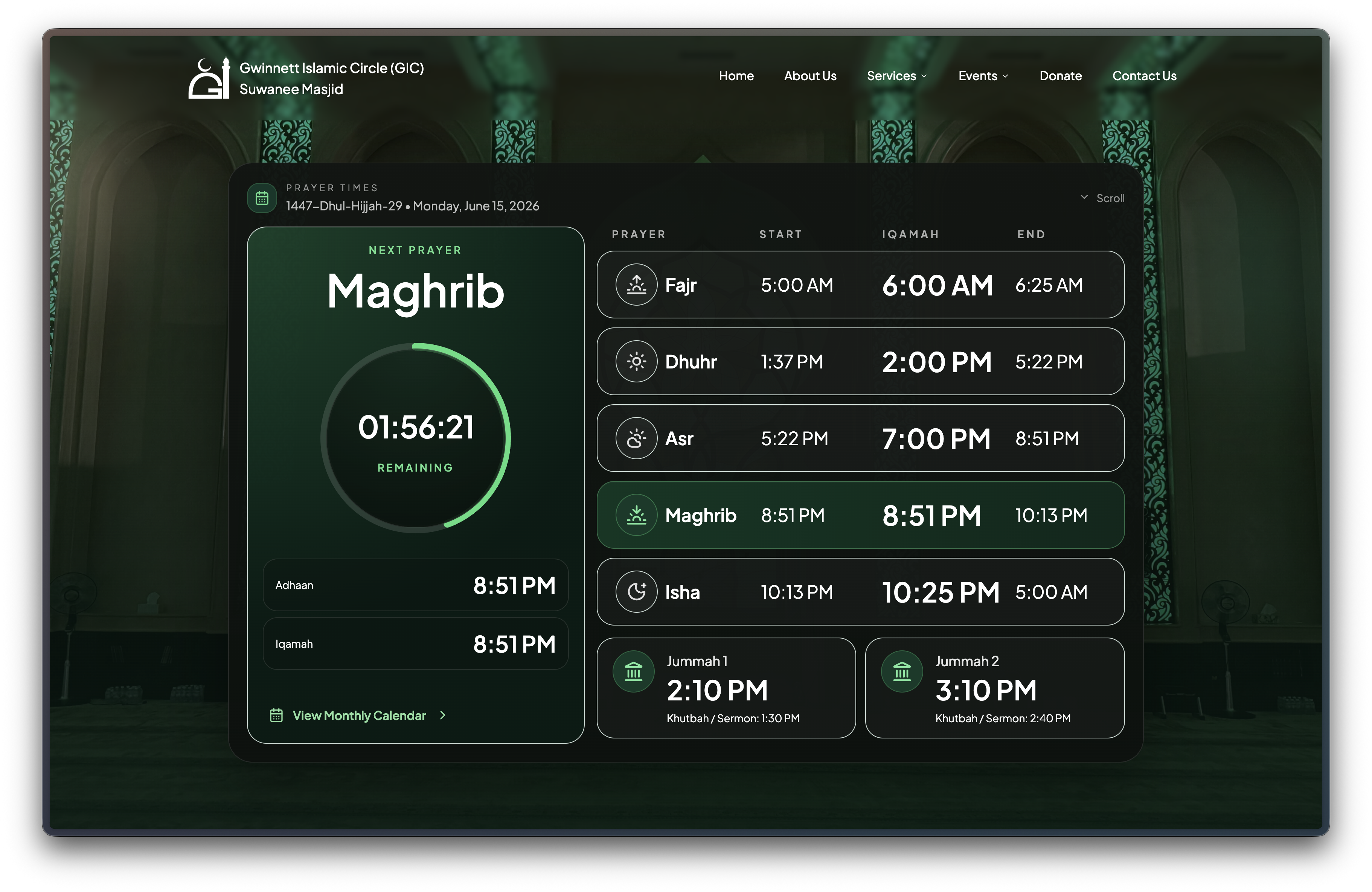
Task: Click the Scroll label
Action: click(x=1110, y=198)
